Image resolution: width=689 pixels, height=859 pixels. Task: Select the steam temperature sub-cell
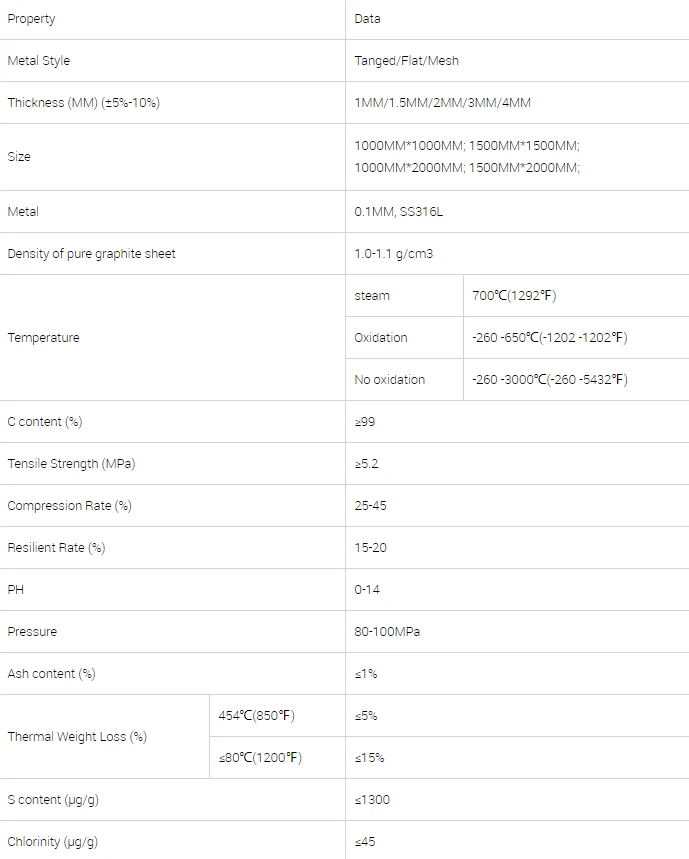404,296
